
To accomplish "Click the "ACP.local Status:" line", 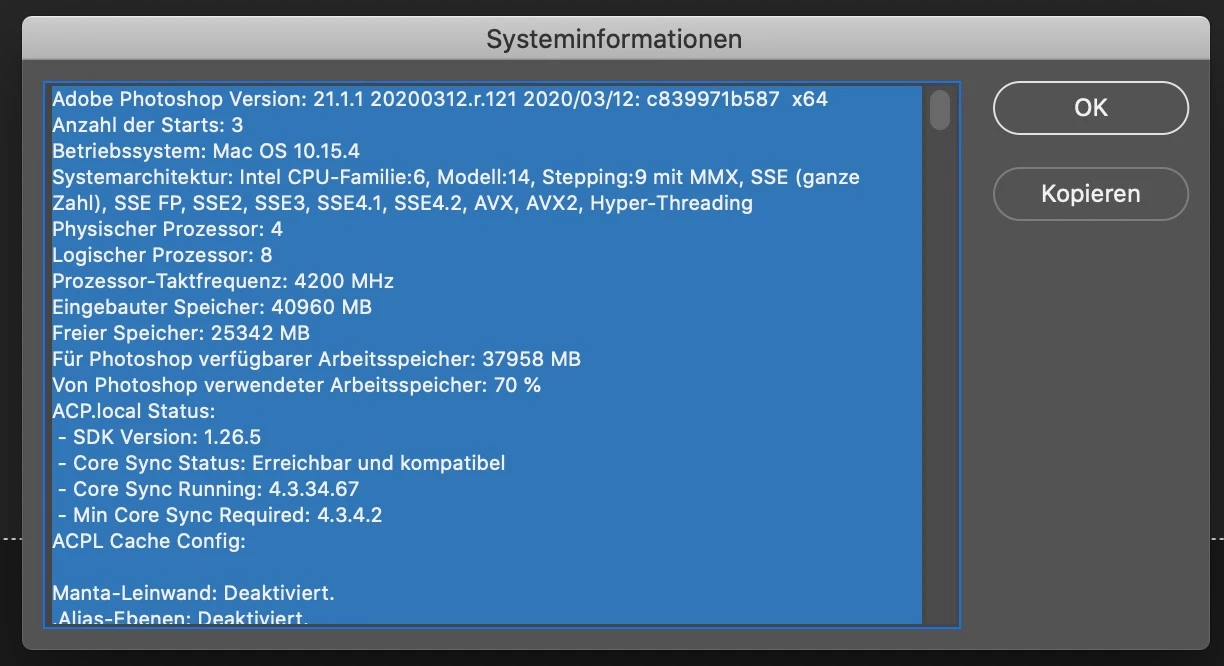I will pyautogui.click(x=134, y=411).
